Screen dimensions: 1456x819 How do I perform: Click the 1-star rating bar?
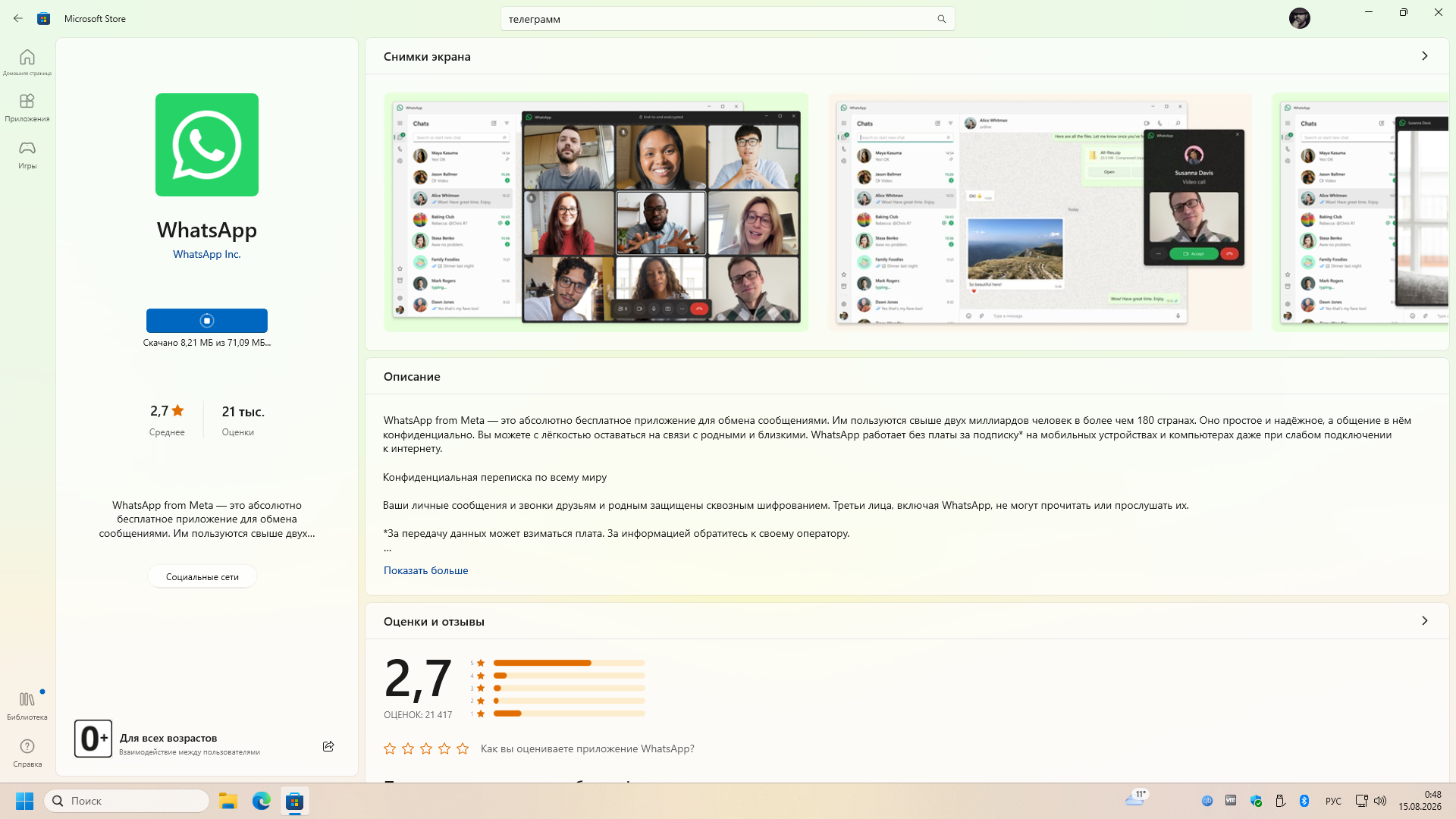click(569, 714)
